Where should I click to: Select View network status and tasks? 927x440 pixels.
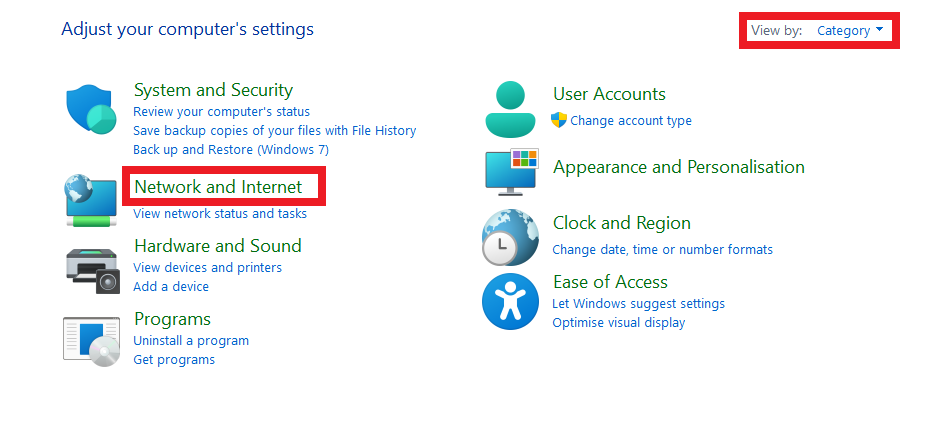pos(220,214)
